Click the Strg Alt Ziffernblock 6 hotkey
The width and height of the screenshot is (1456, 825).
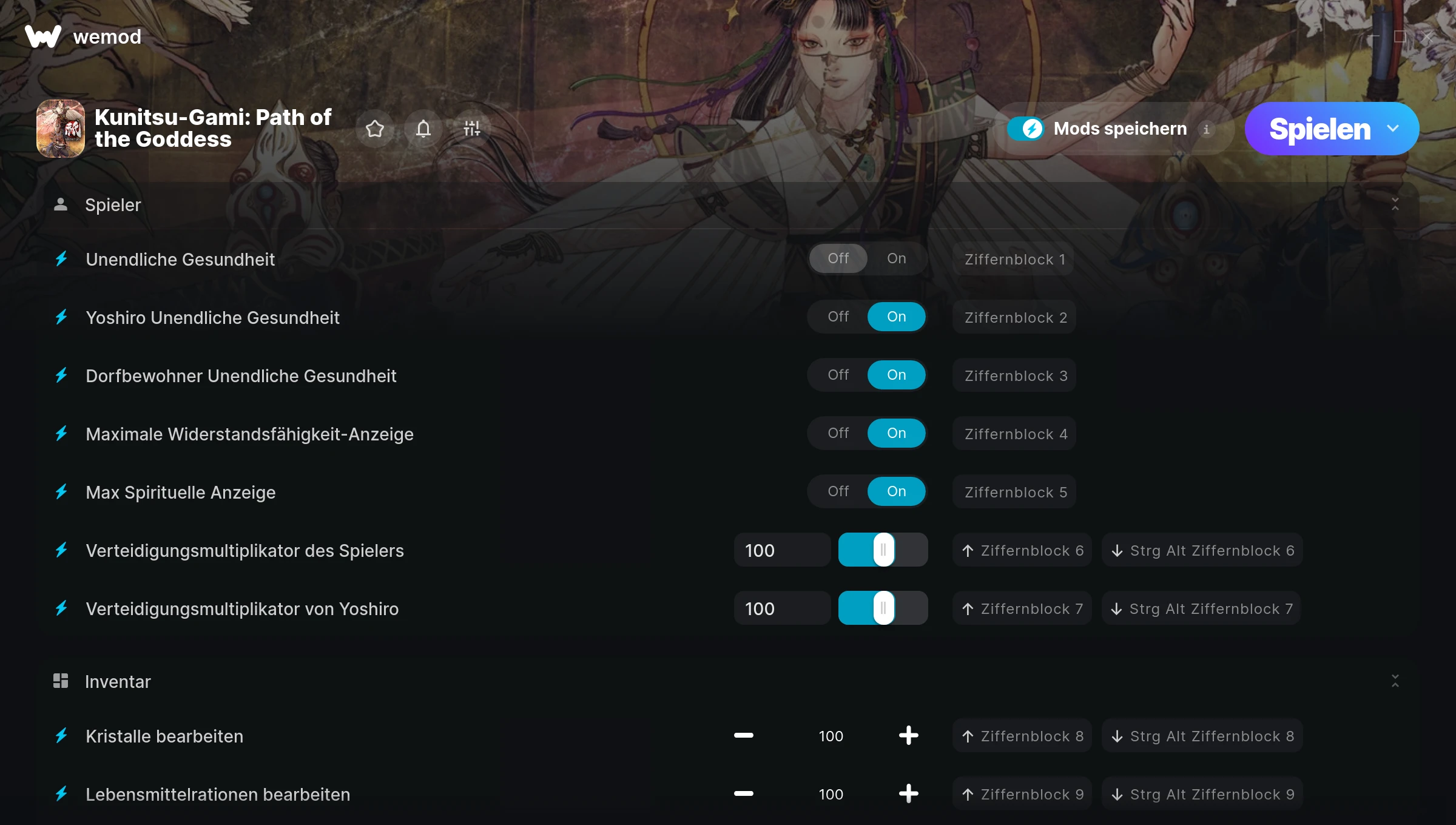(1202, 550)
